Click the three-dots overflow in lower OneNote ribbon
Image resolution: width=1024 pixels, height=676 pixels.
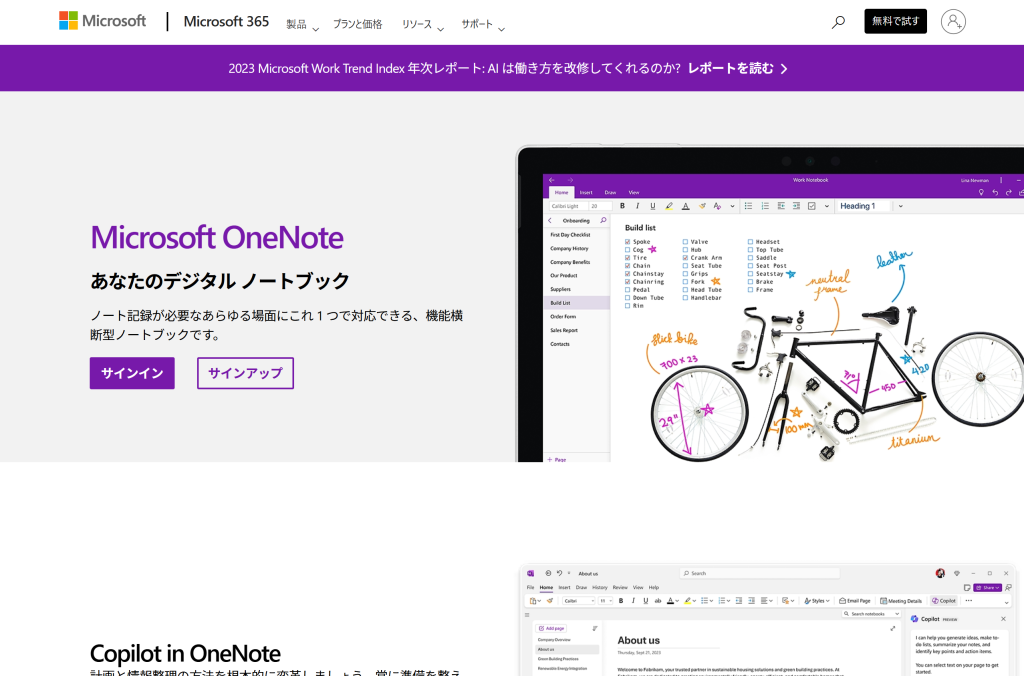968,600
